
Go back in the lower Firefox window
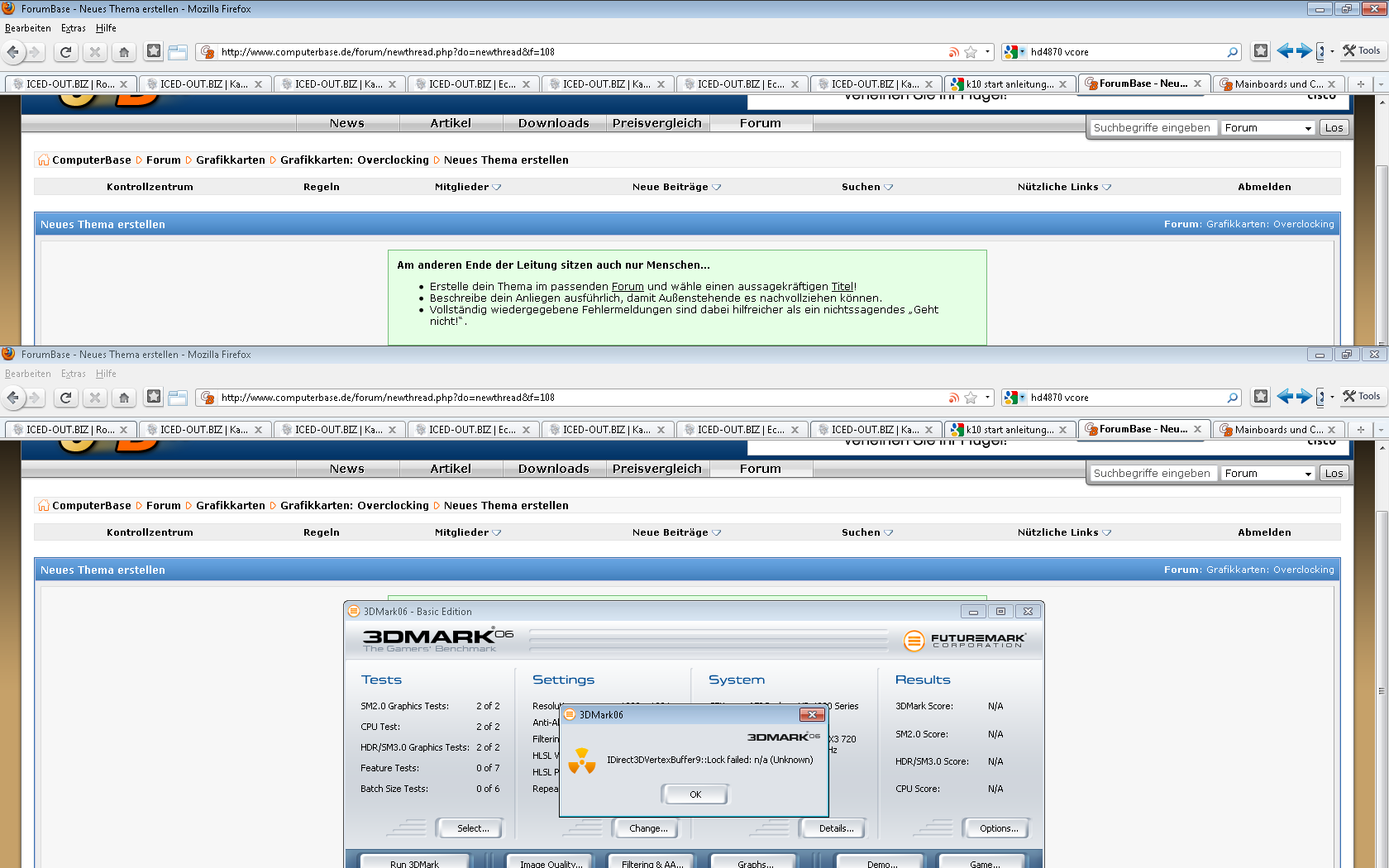(13, 398)
